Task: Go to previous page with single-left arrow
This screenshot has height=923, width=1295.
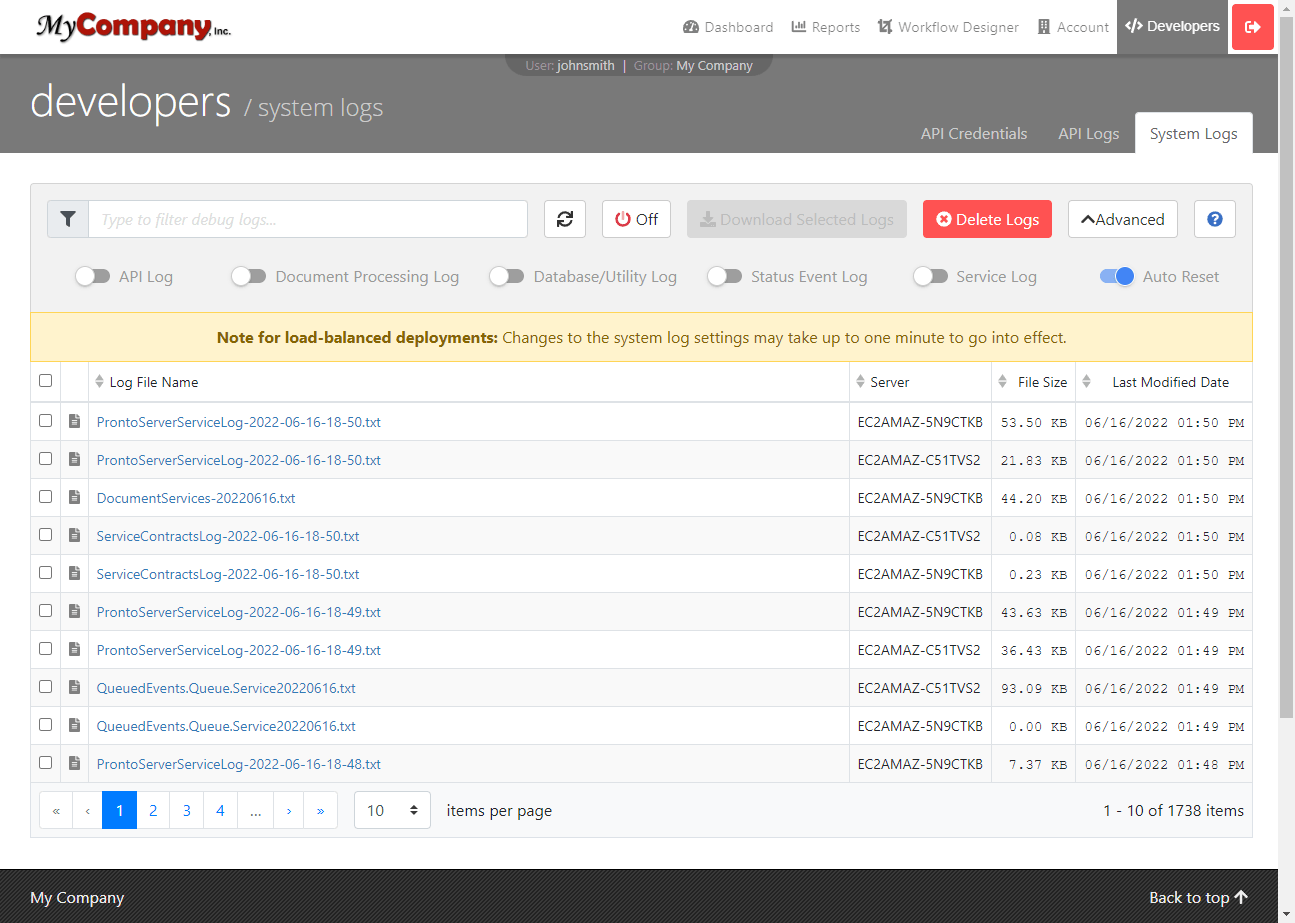Action: point(88,810)
